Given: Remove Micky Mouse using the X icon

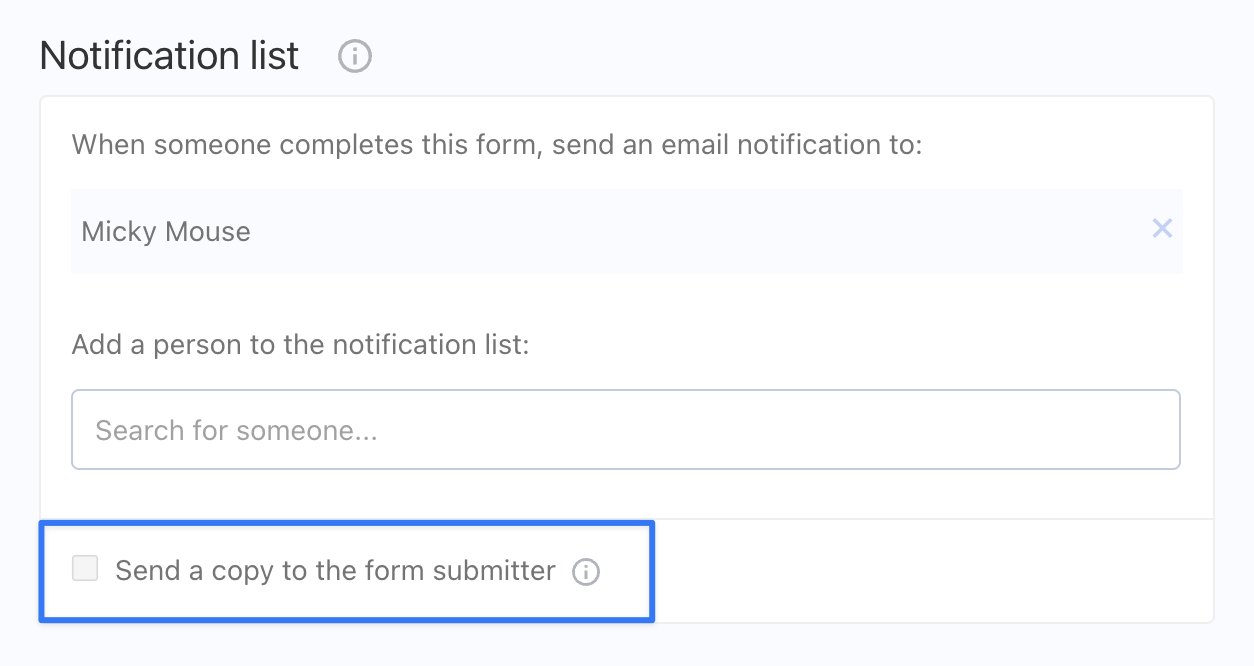Looking at the screenshot, I should coord(1161,229).
